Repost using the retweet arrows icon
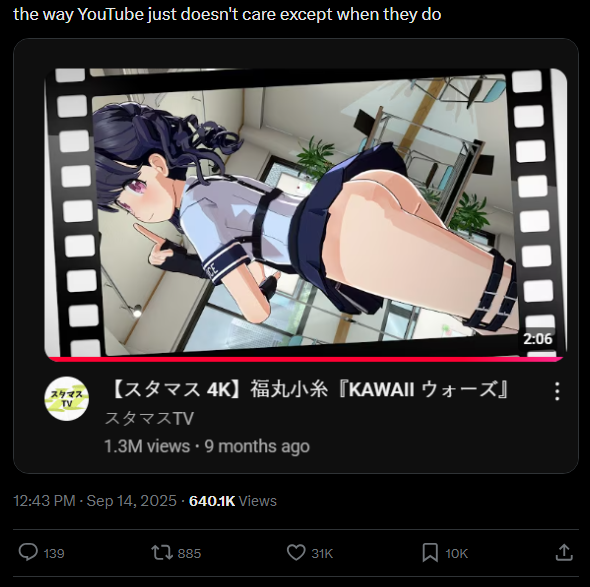 click(162, 553)
